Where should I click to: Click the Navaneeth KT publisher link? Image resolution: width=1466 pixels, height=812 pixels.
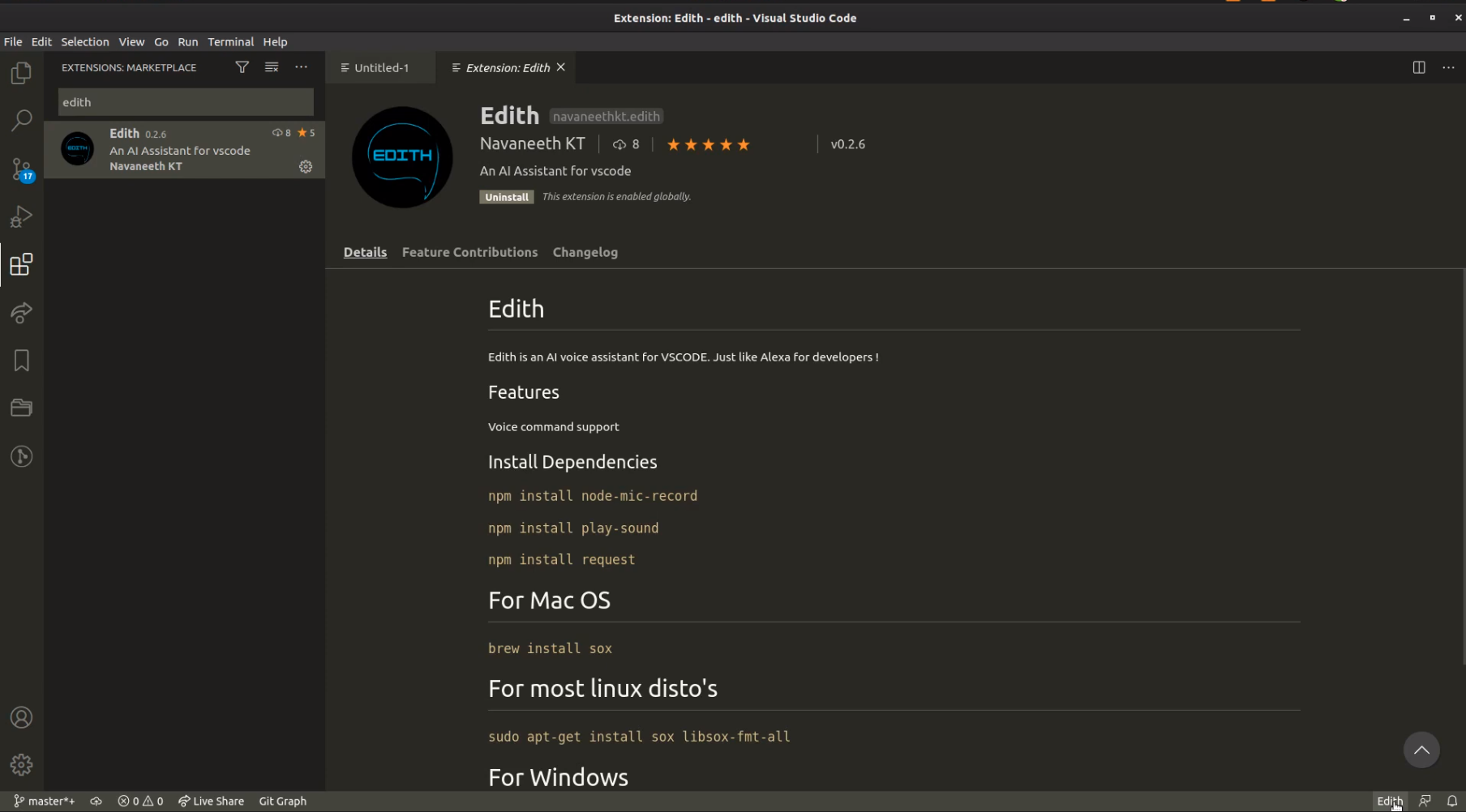pos(533,143)
